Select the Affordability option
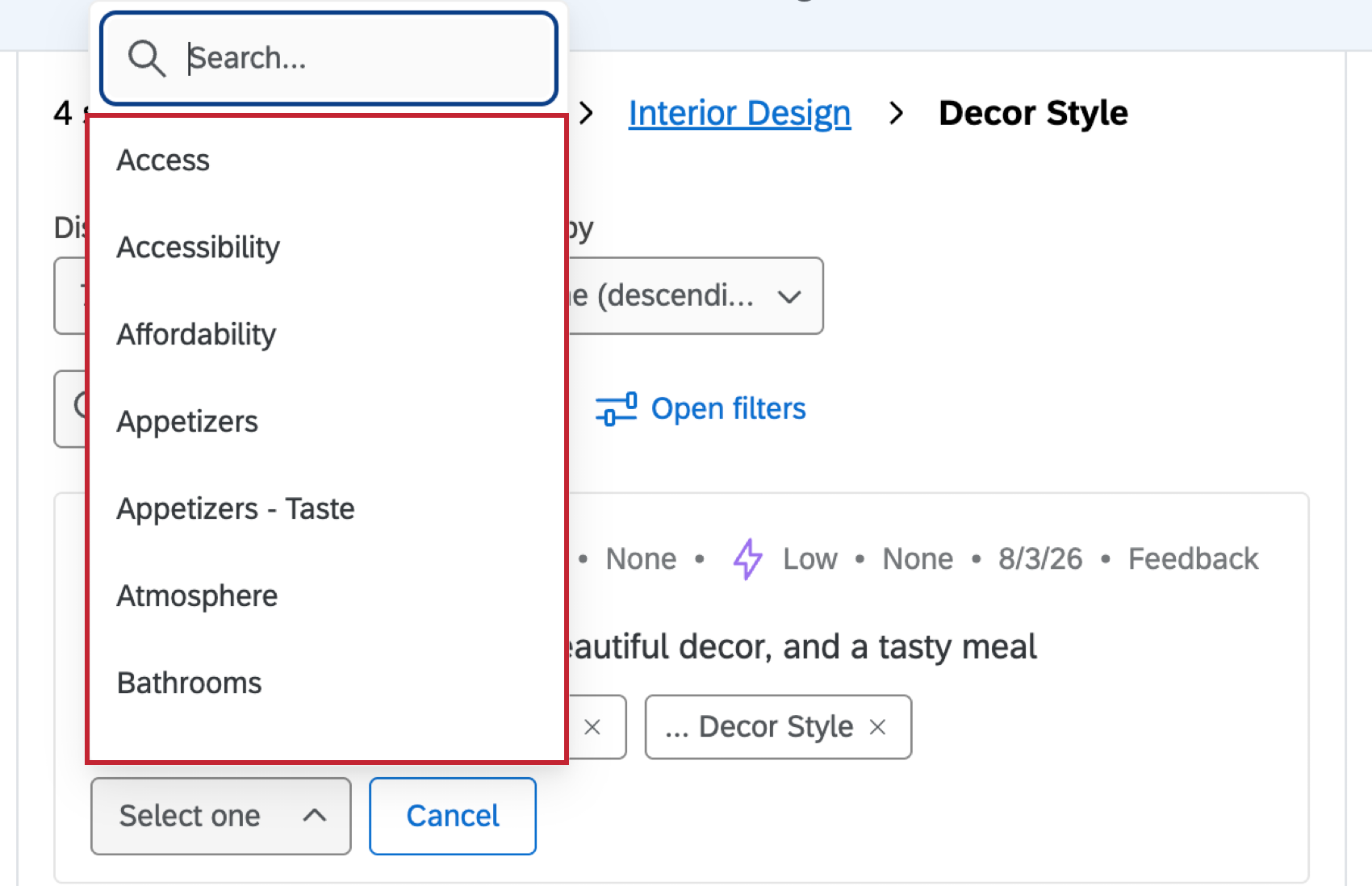 coord(327,335)
